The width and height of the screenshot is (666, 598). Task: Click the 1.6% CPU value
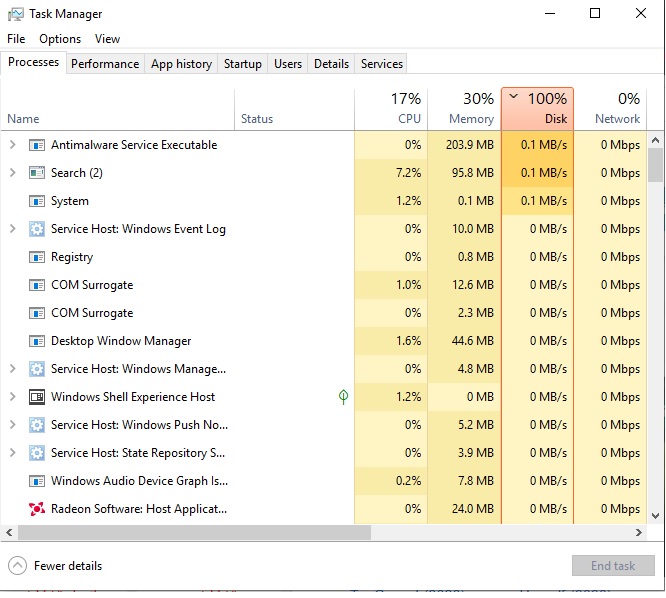[408, 341]
